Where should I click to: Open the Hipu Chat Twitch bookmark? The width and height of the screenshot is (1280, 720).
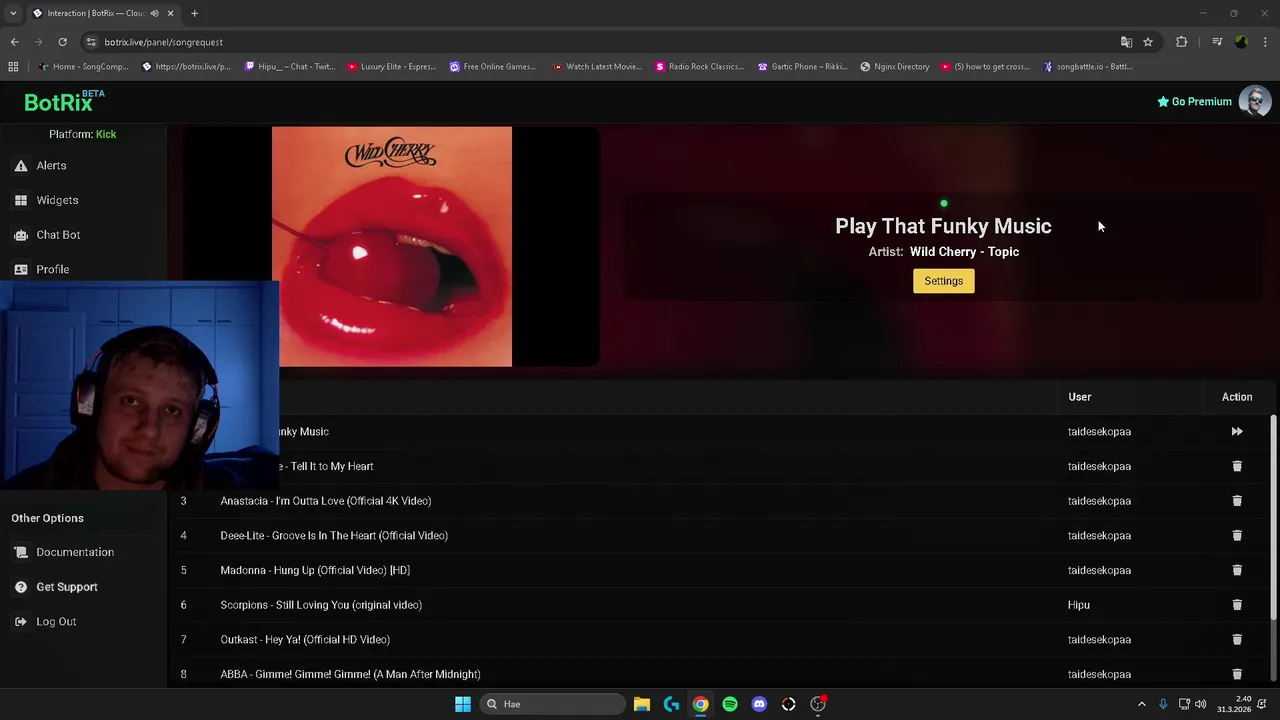[x=288, y=67]
